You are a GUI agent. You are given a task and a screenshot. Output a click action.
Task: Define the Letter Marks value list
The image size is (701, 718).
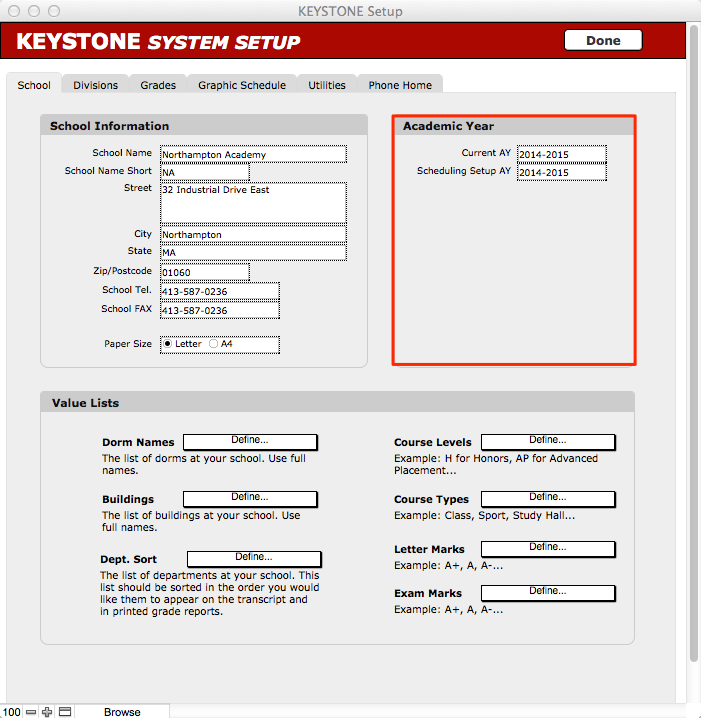click(x=548, y=548)
